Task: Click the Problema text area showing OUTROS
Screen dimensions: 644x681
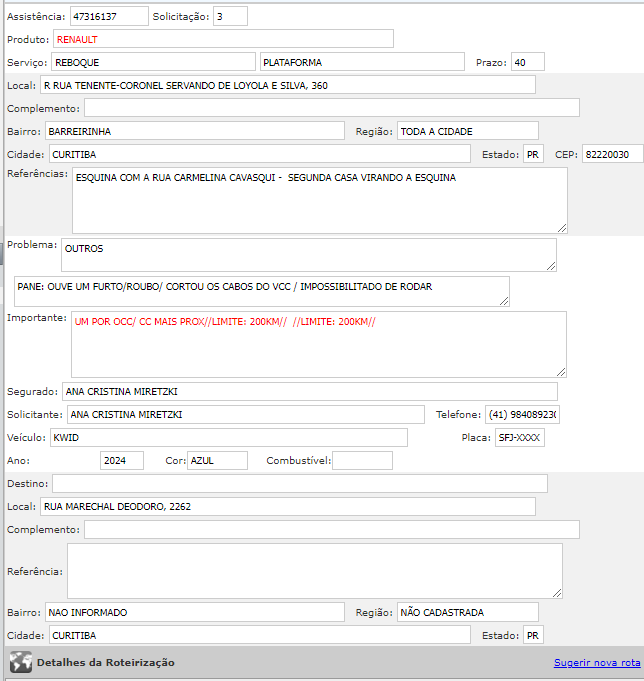Action: 309,255
